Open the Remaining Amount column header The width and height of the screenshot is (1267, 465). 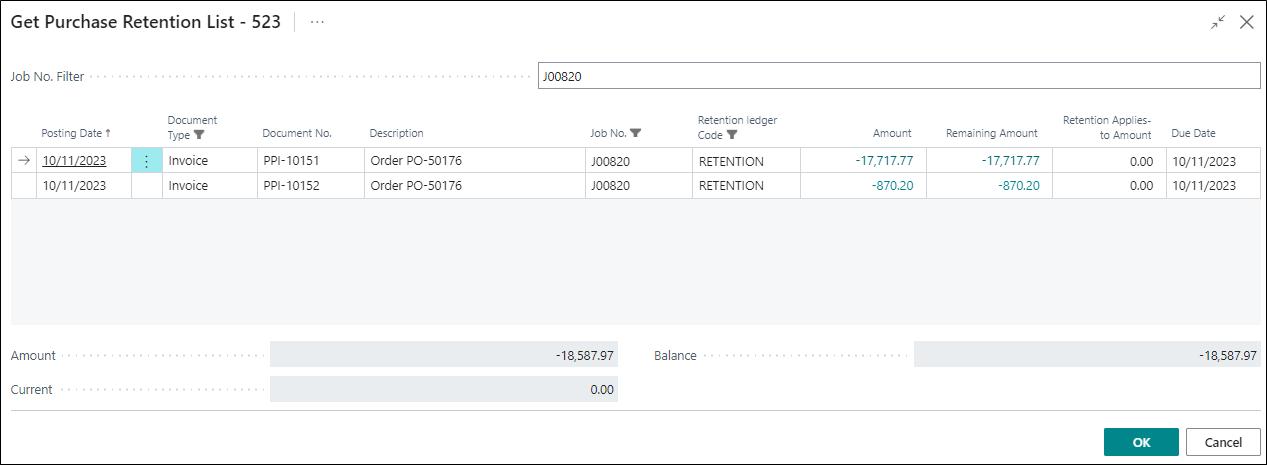(991, 133)
